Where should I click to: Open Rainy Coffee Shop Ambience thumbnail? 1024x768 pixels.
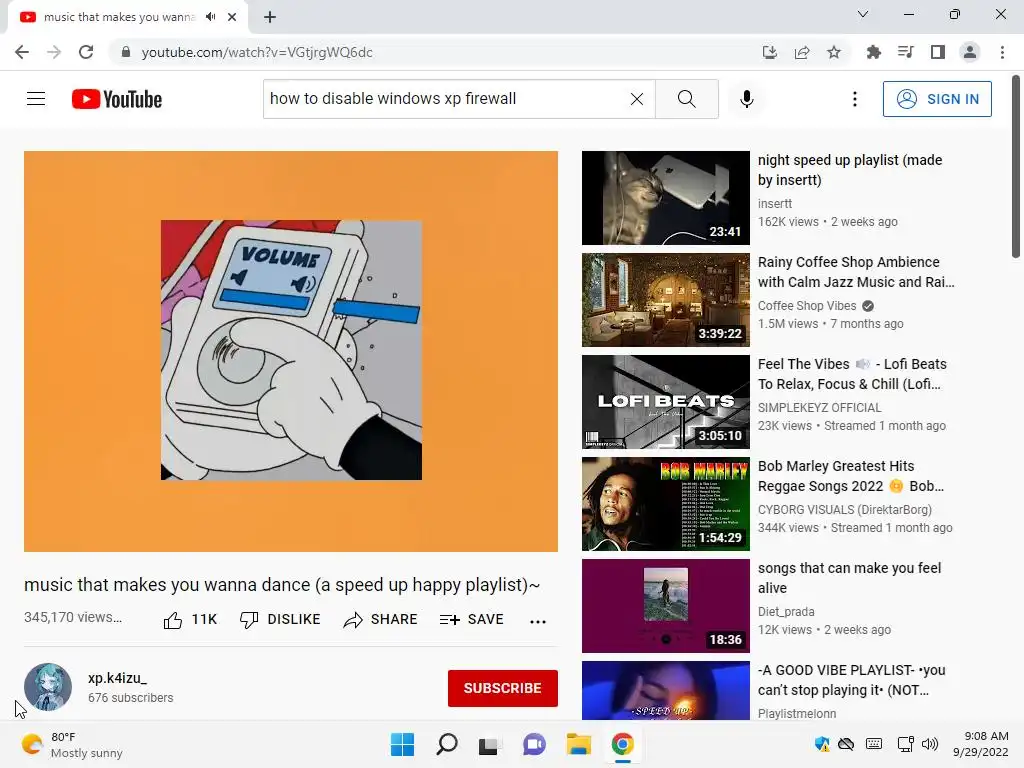coord(665,300)
